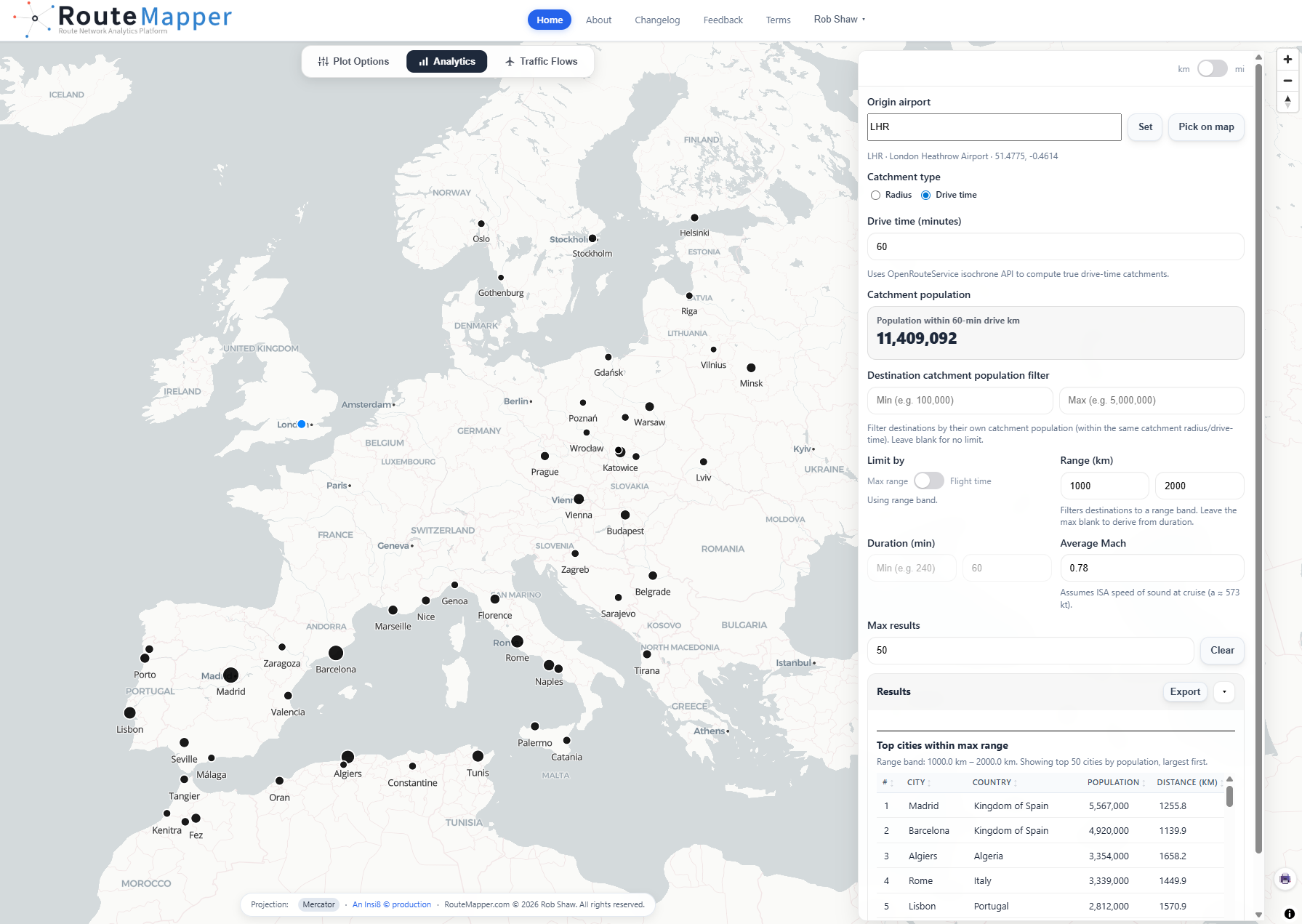Click the Stockholm city dot on the map
This screenshot has height=924, width=1302.
click(x=592, y=238)
